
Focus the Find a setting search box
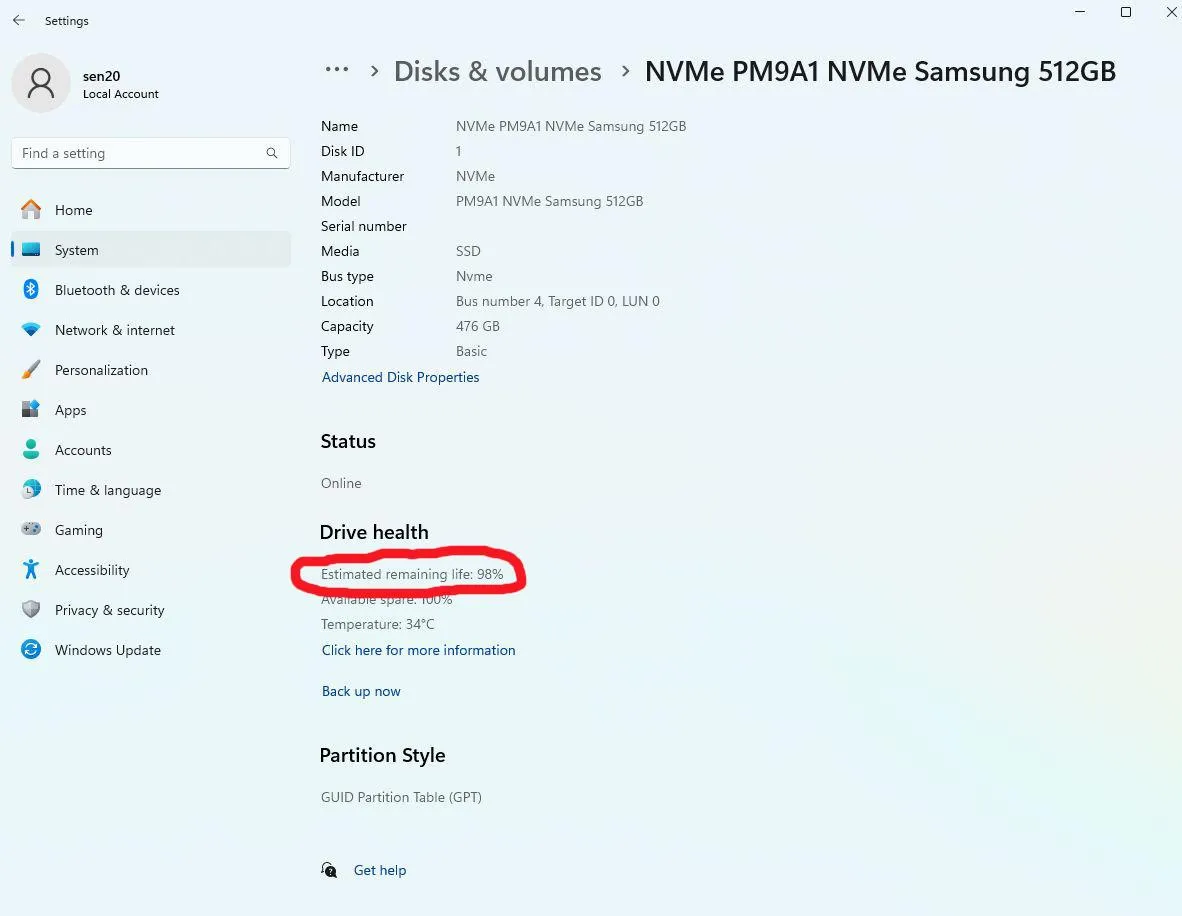pos(151,153)
